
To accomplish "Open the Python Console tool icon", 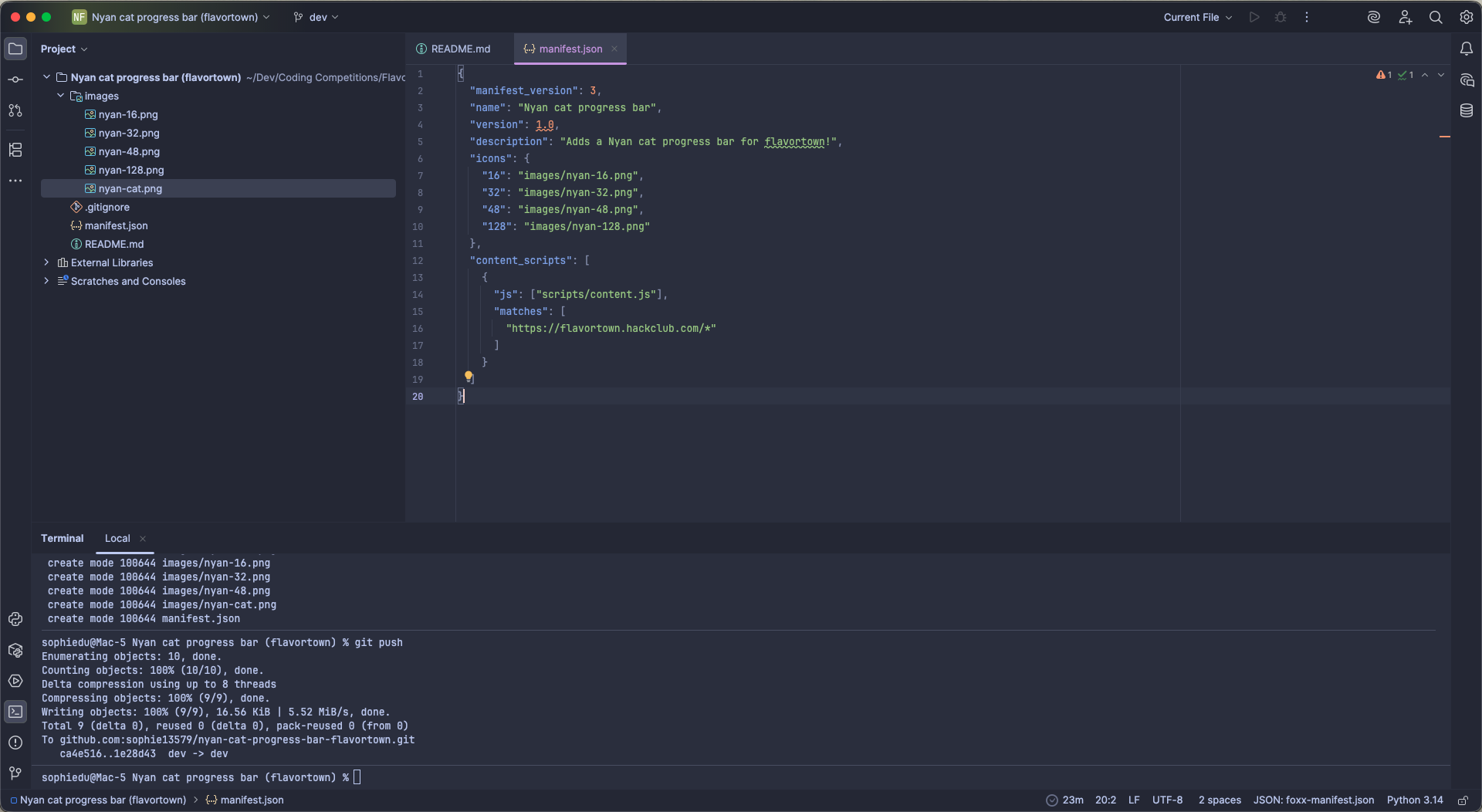I will tap(15, 619).
